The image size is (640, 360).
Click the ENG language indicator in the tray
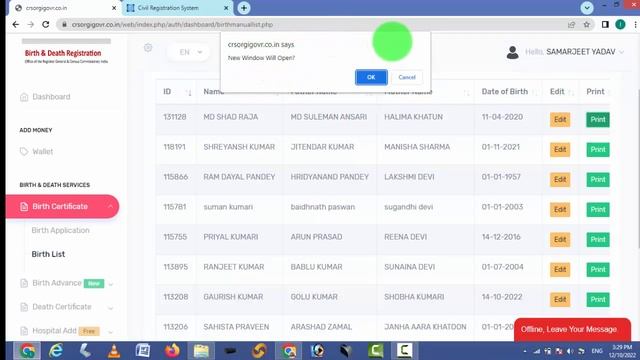point(597,351)
